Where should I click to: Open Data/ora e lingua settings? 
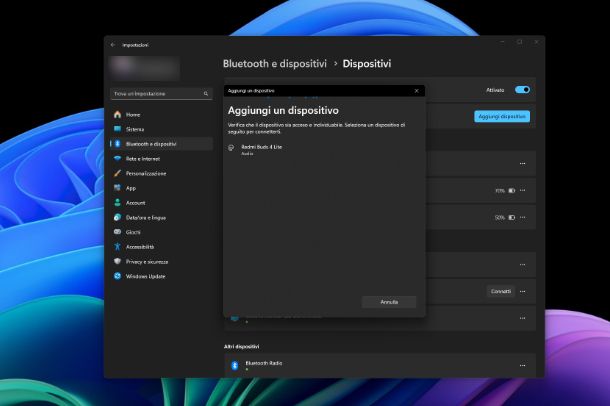point(145,217)
